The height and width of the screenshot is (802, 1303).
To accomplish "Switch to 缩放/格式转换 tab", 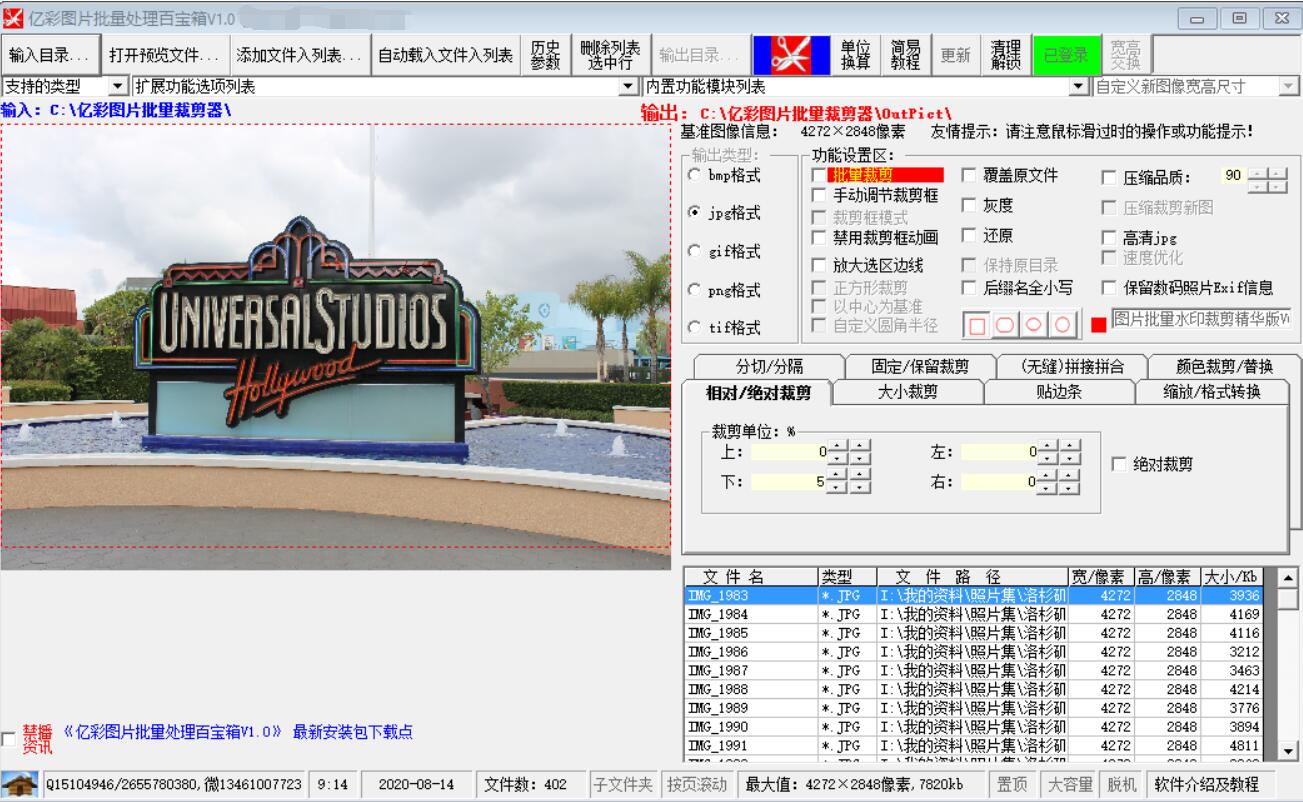I will pyautogui.click(x=1213, y=392).
